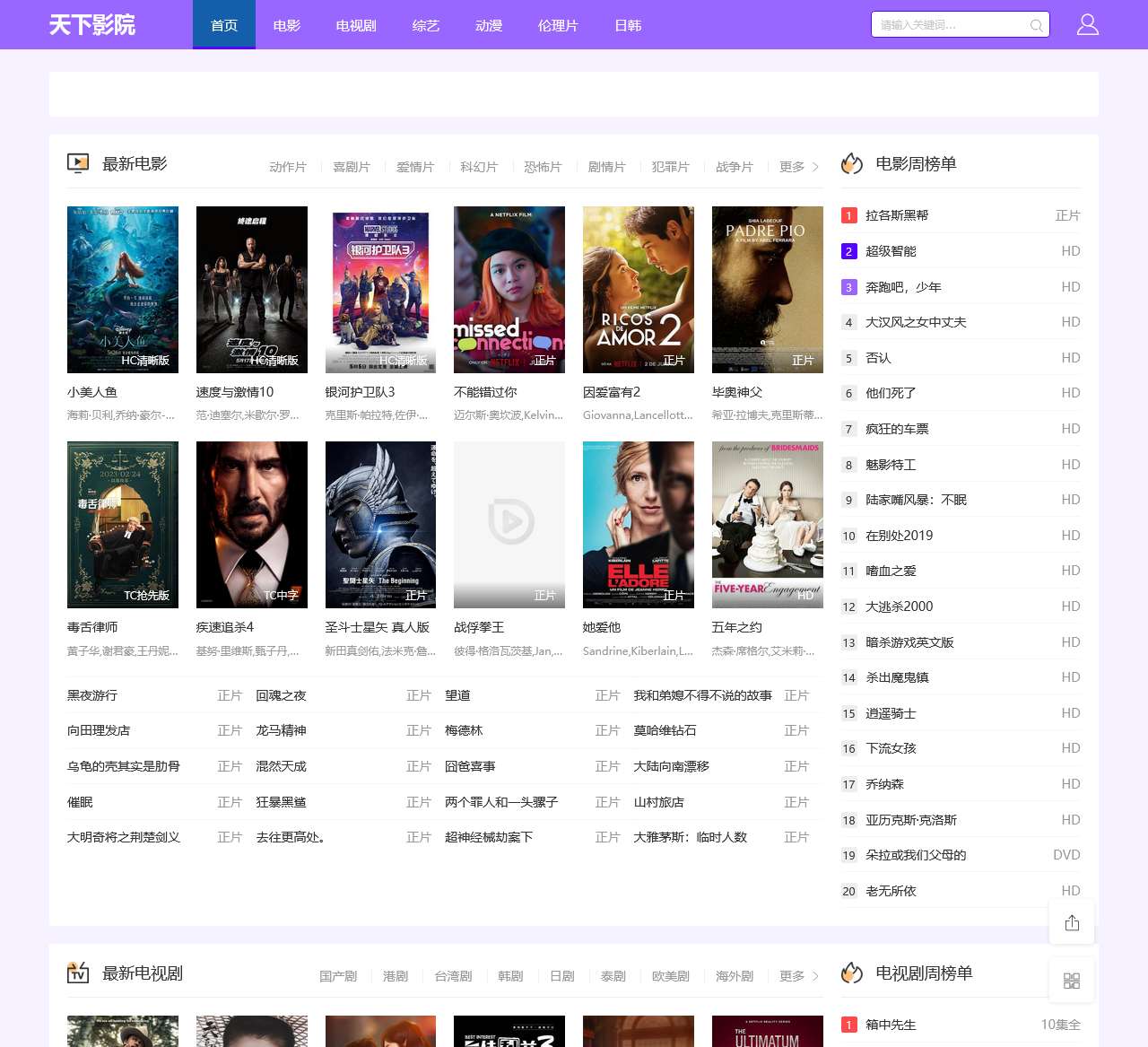Filter TV series by 韩剧
This screenshot has width=1148, height=1047.
510,976
